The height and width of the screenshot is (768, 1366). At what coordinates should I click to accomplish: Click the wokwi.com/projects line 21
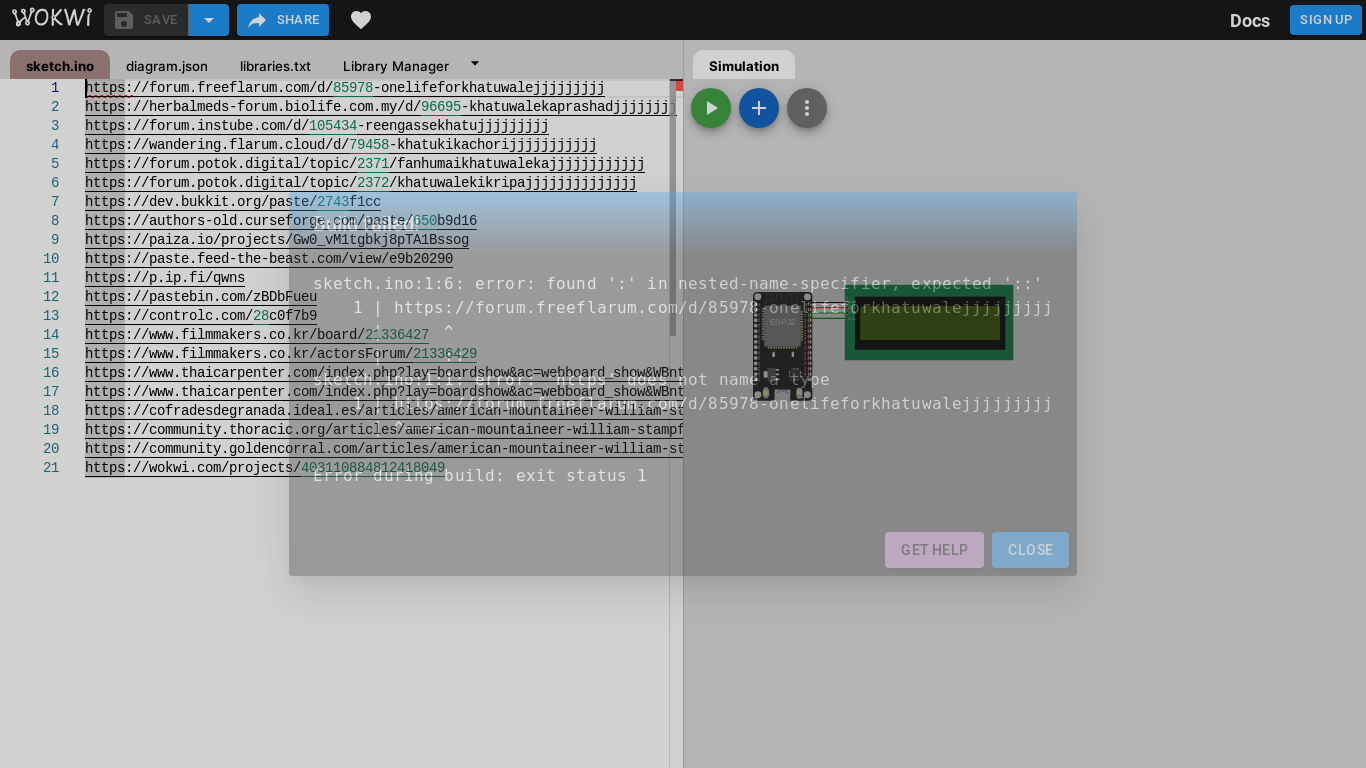click(x=265, y=468)
